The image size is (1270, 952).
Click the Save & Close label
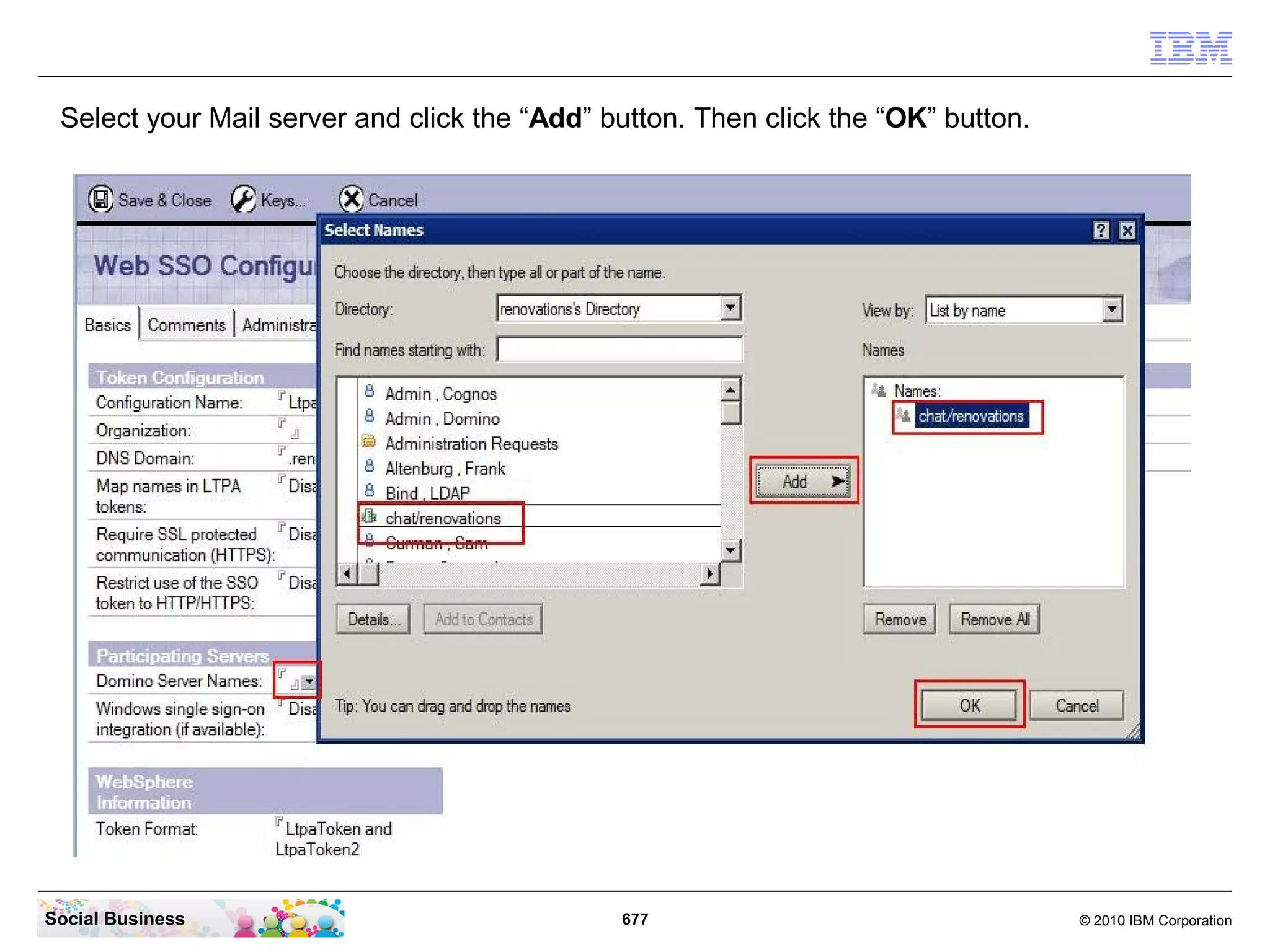pos(165,200)
